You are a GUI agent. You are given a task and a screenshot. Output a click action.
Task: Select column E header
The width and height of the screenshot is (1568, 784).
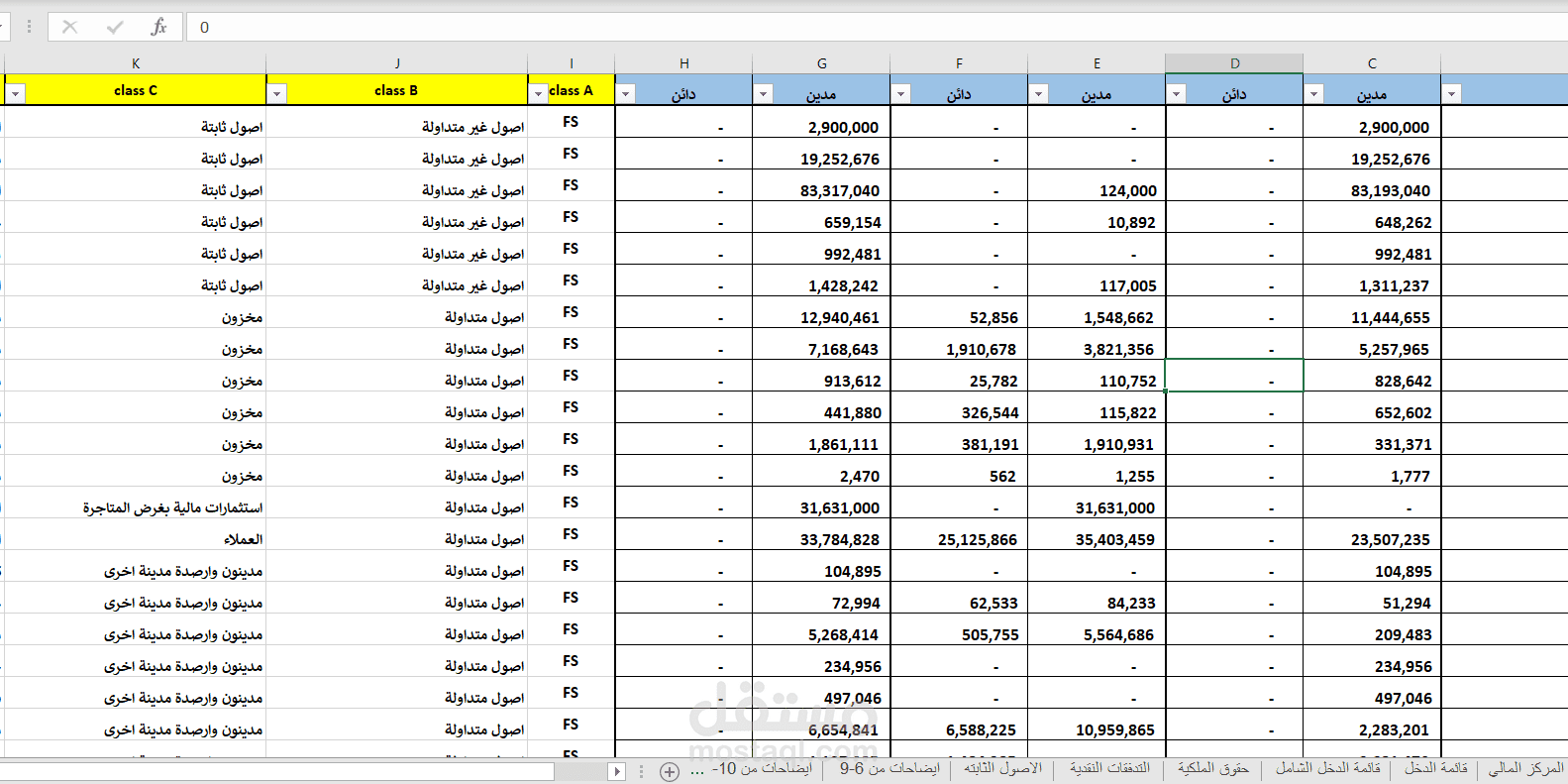[x=1098, y=63]
